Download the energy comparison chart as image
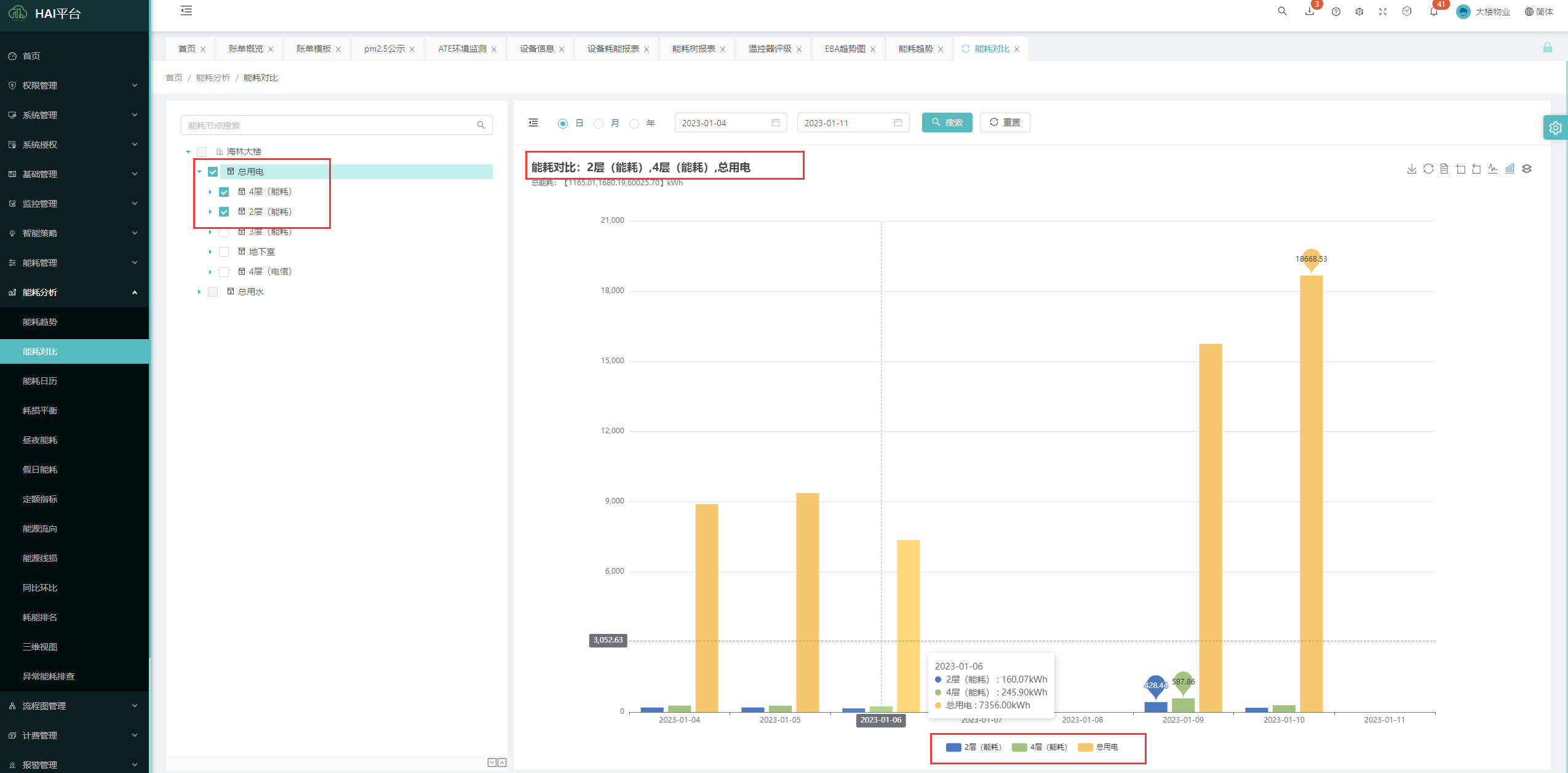1568x773 pixels. (x=1412, y=169)
